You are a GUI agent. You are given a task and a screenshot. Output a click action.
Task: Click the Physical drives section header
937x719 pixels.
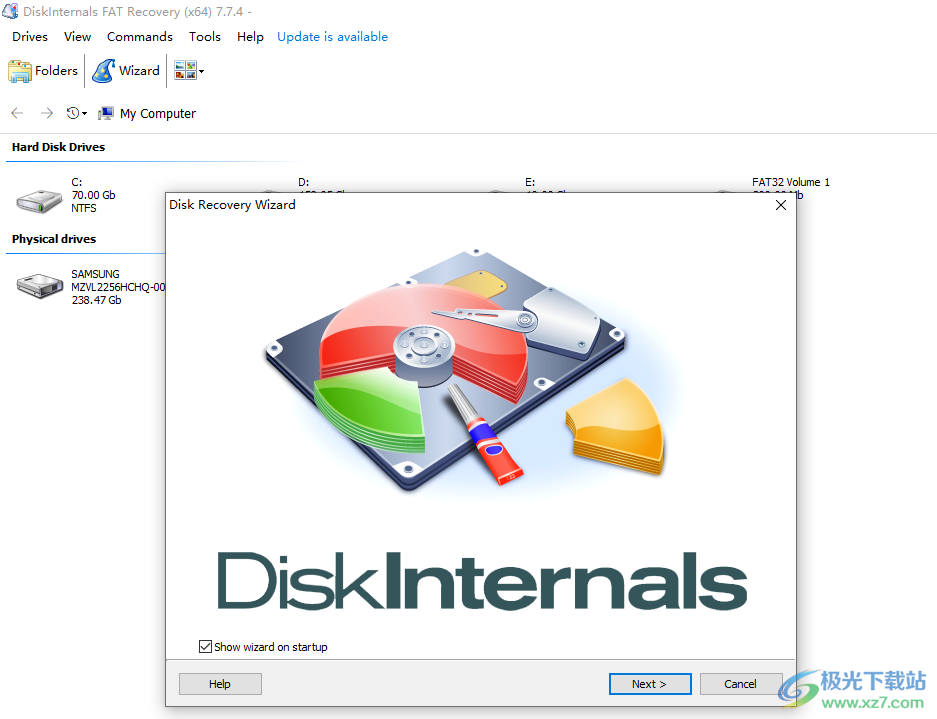point(54,239)
